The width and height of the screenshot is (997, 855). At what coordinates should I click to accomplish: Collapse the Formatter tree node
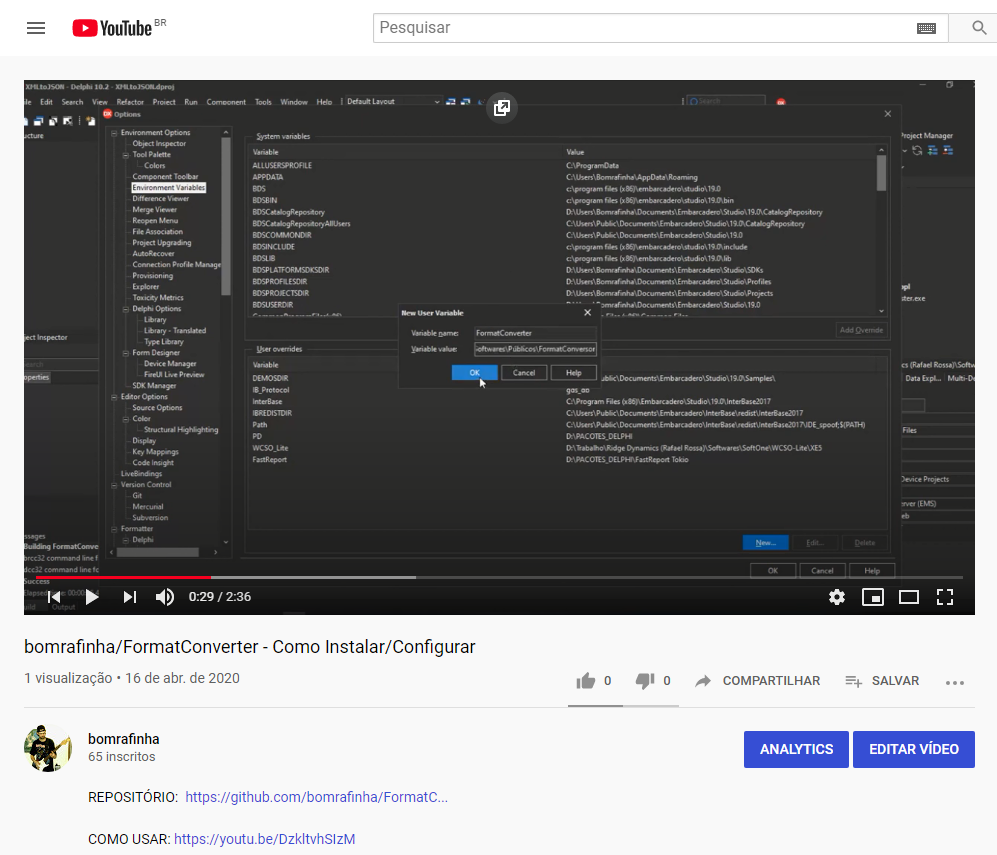114,529
